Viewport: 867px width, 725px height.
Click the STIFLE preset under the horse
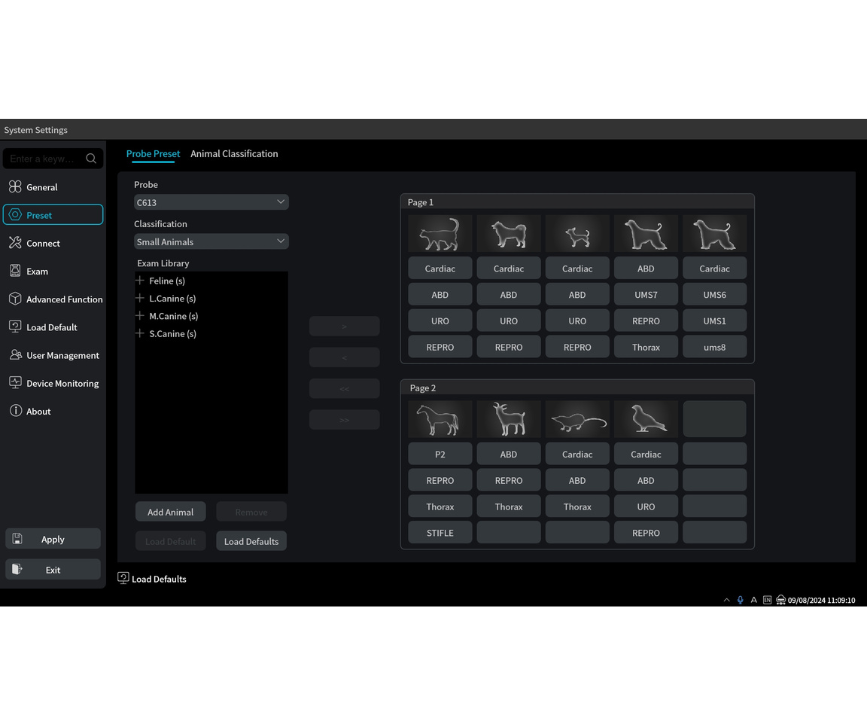[440, 533]
